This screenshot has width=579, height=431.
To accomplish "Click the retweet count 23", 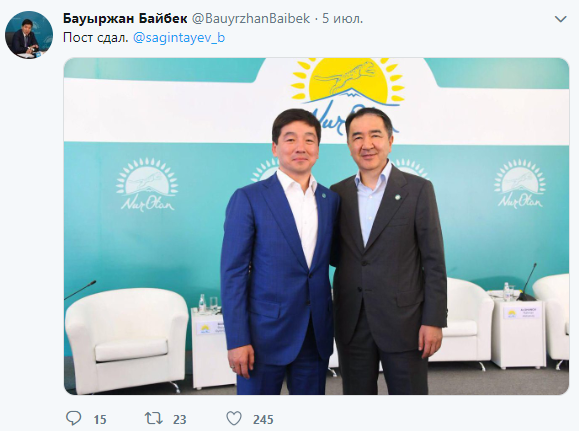I will [179, 420].
